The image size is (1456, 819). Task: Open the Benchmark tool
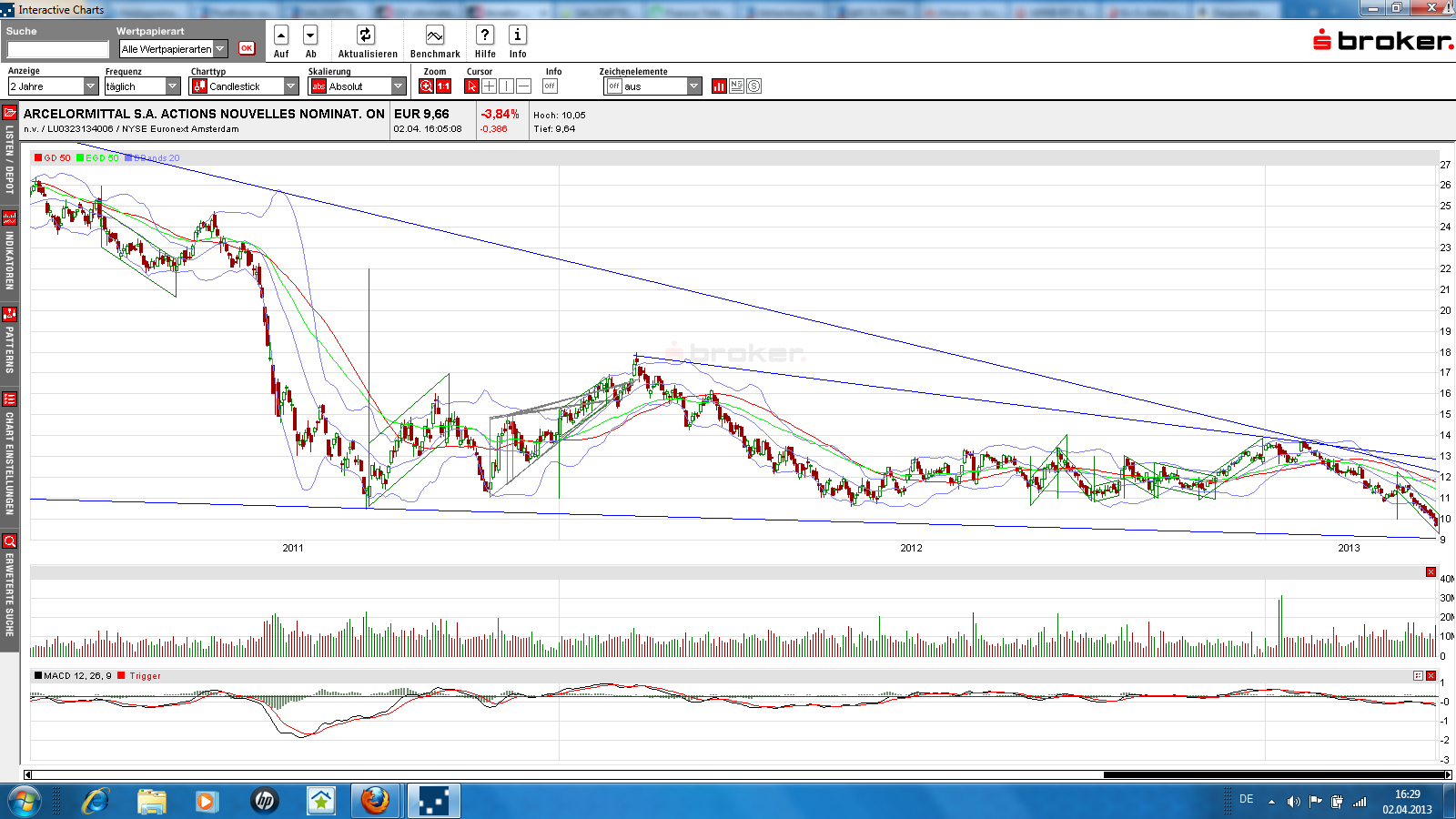point(434,35)
